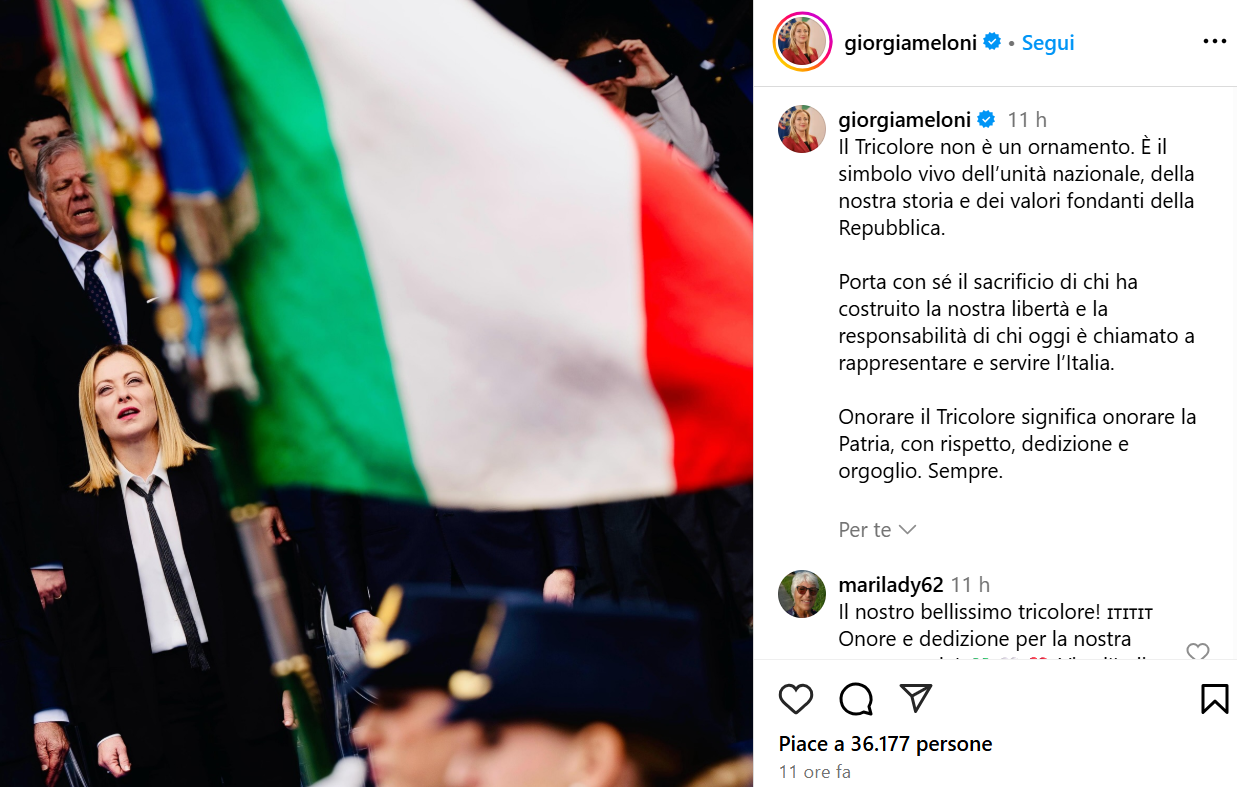Expand the 'Per te' comments filter
This screenshot has width=1237, height=787.
pyautogui.click(x=877, y=530)
